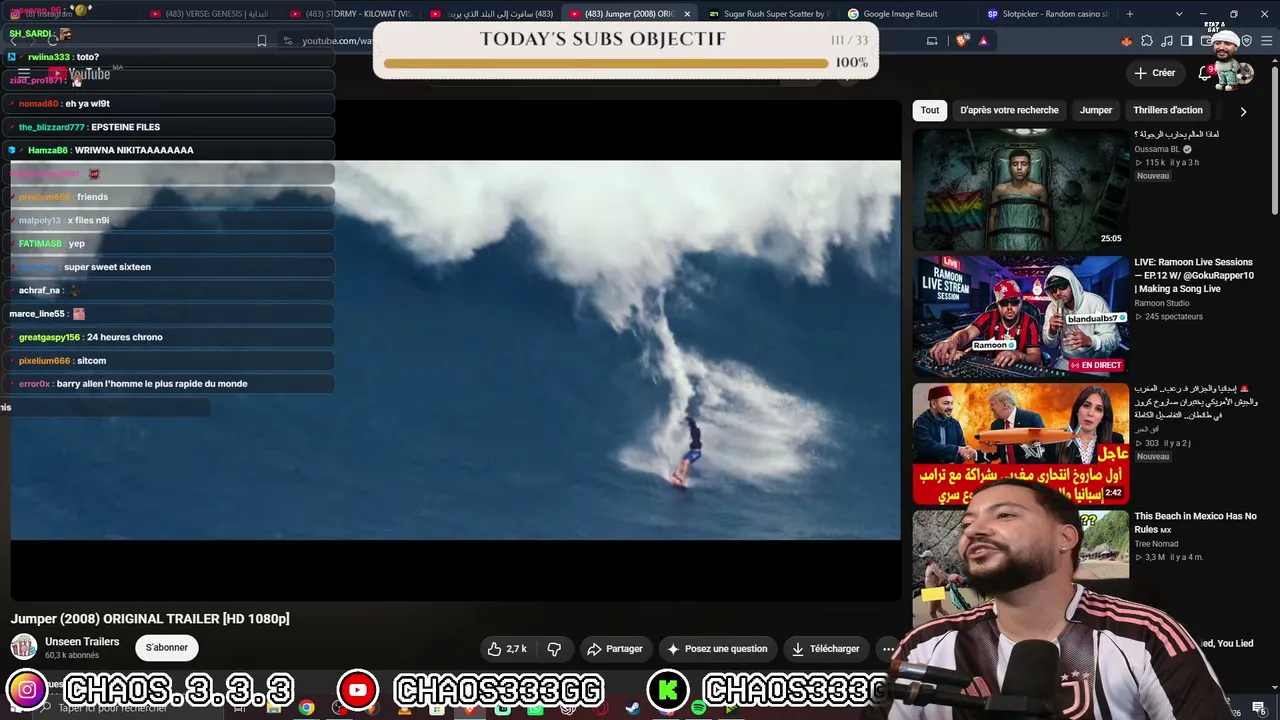Open Google Chrome from the taskbar
1280x720 pixels.
click(307, 708)
